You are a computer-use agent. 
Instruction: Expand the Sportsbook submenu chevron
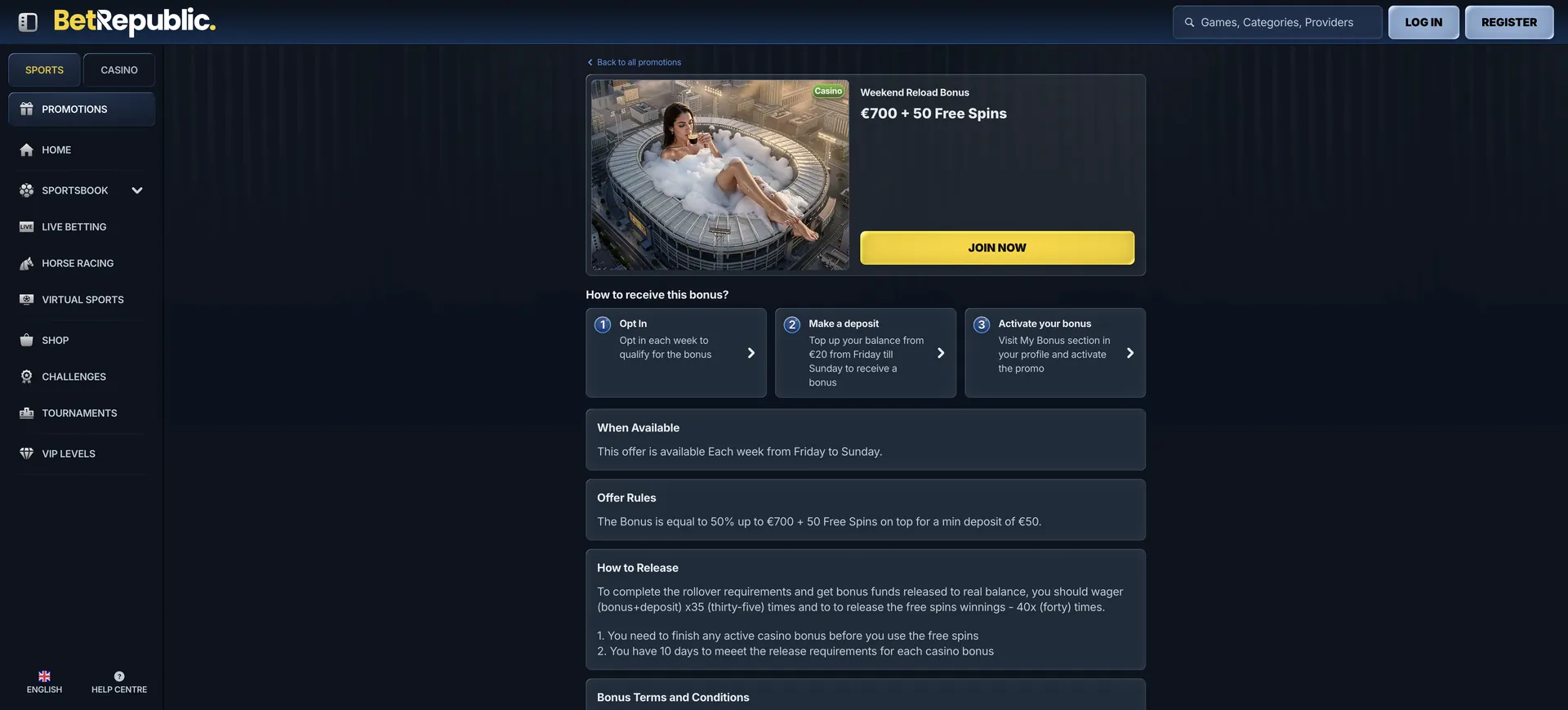(137, 190)
